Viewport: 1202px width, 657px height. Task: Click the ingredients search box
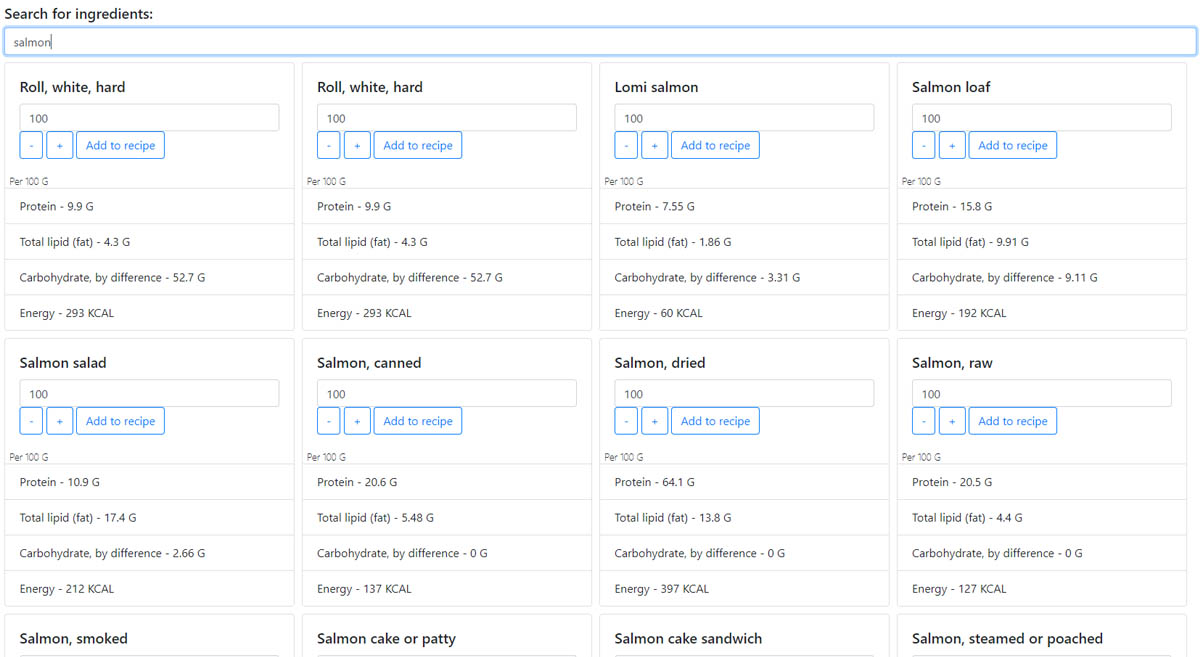600,41
